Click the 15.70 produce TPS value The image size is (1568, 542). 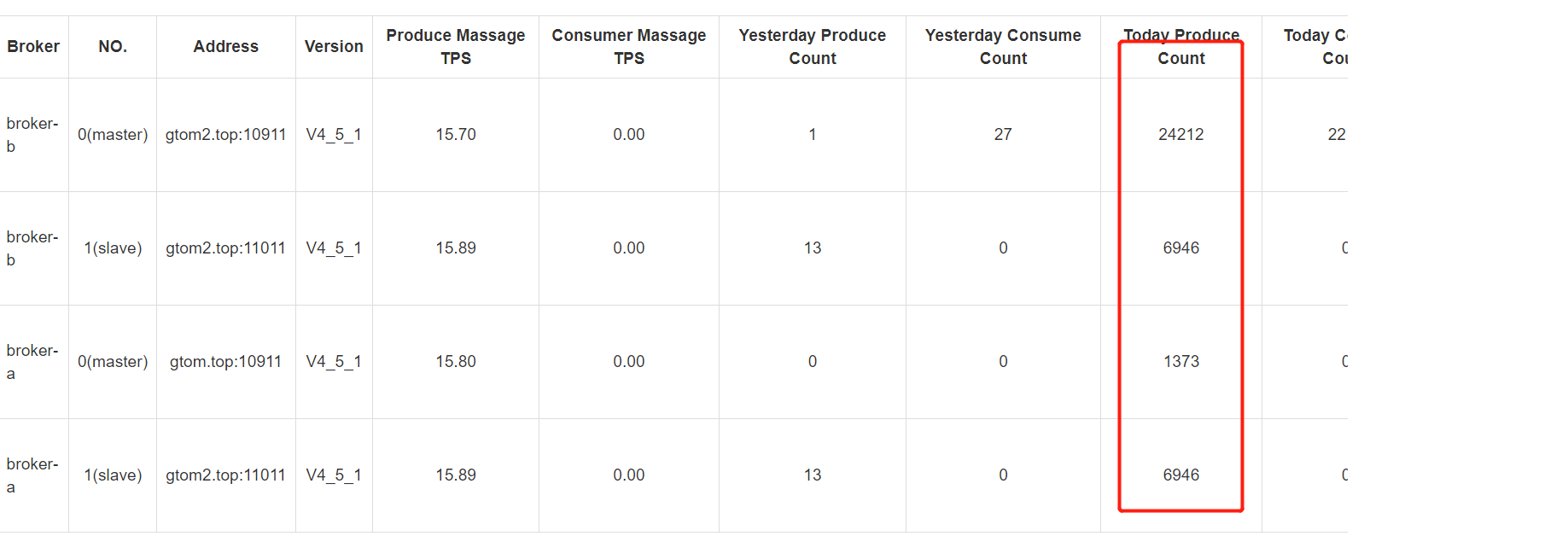click(x=456, y=135)
